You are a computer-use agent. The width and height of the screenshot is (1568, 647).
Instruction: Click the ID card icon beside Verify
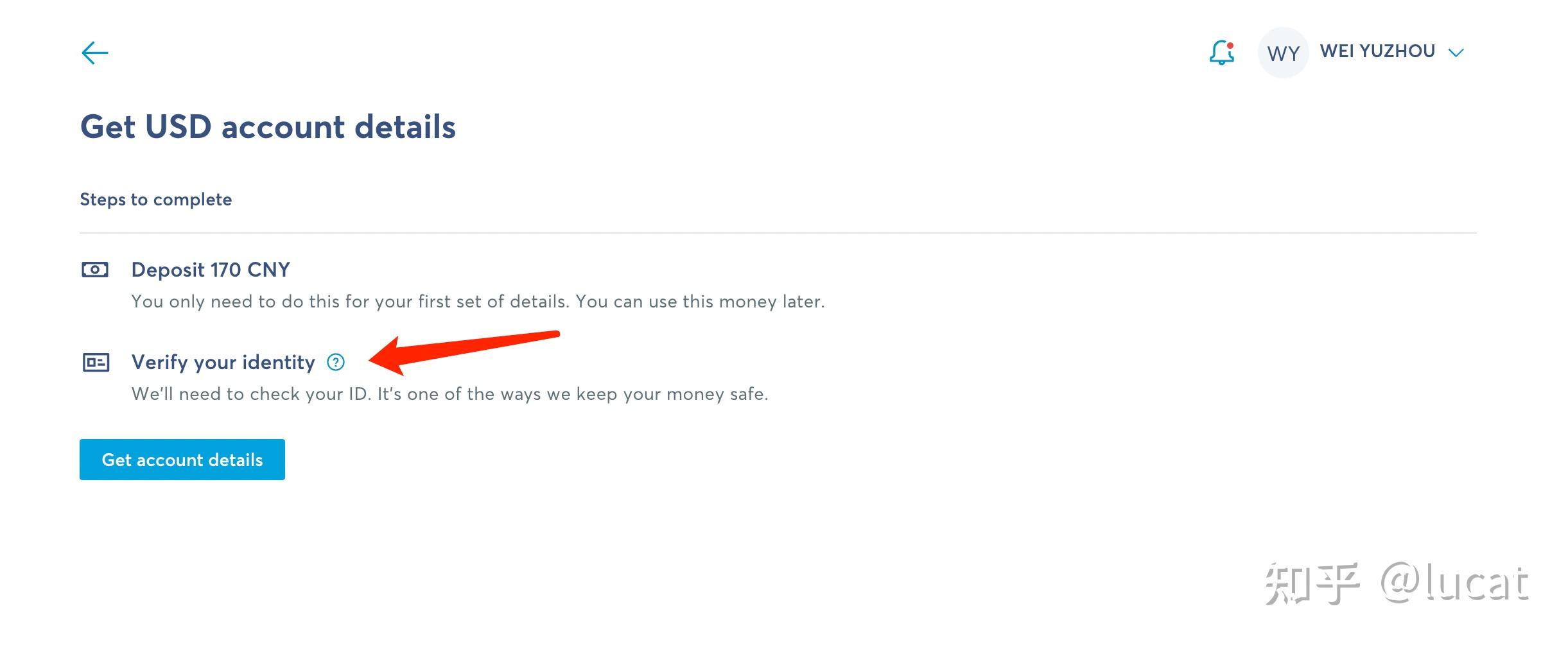(x=96, y=363)
